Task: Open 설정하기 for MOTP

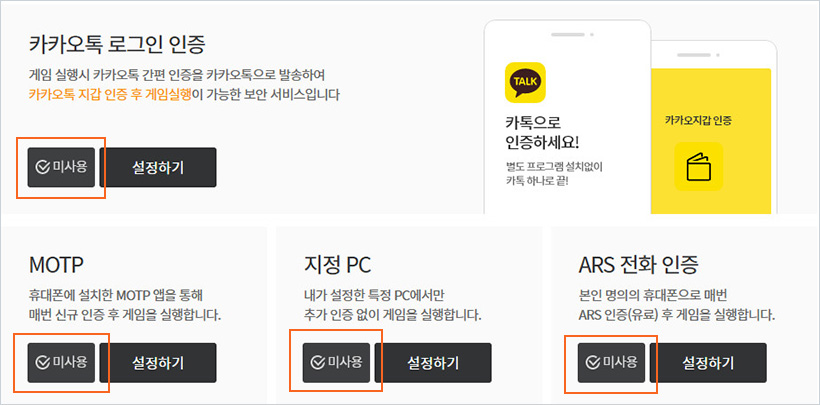Action: pos(158,362)
